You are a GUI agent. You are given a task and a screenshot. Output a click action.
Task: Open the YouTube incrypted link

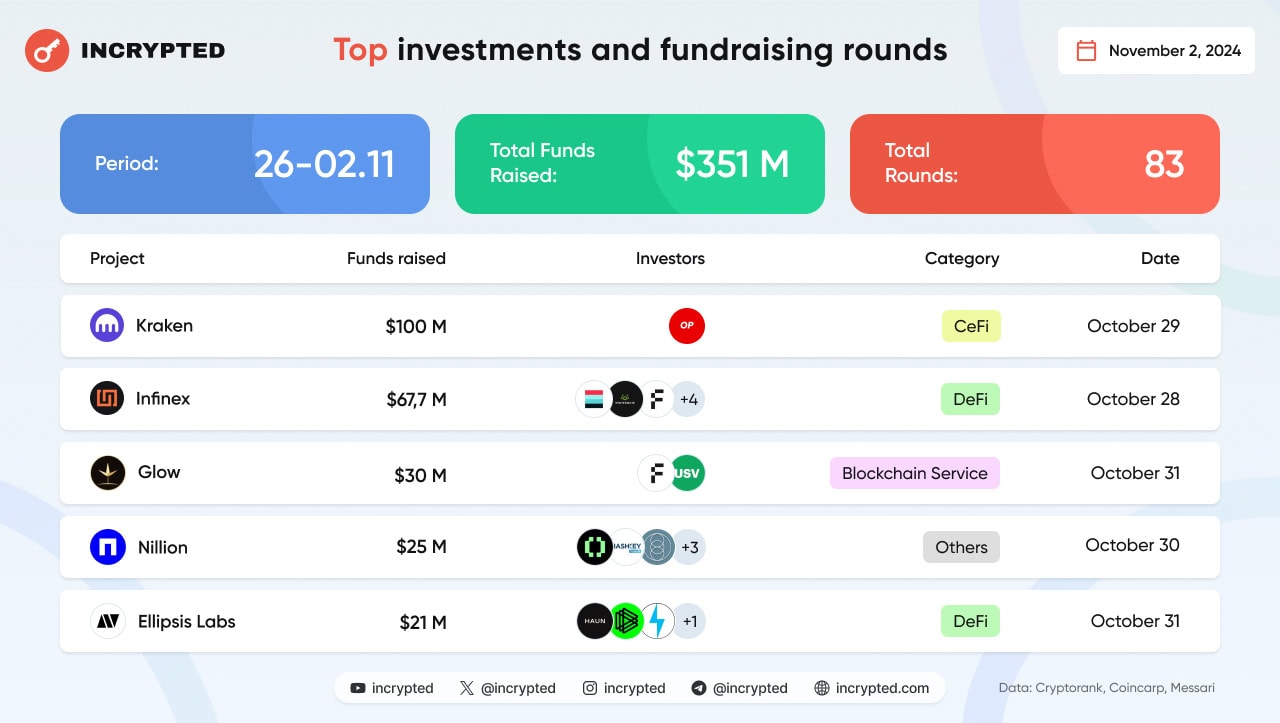click(392, 688)
